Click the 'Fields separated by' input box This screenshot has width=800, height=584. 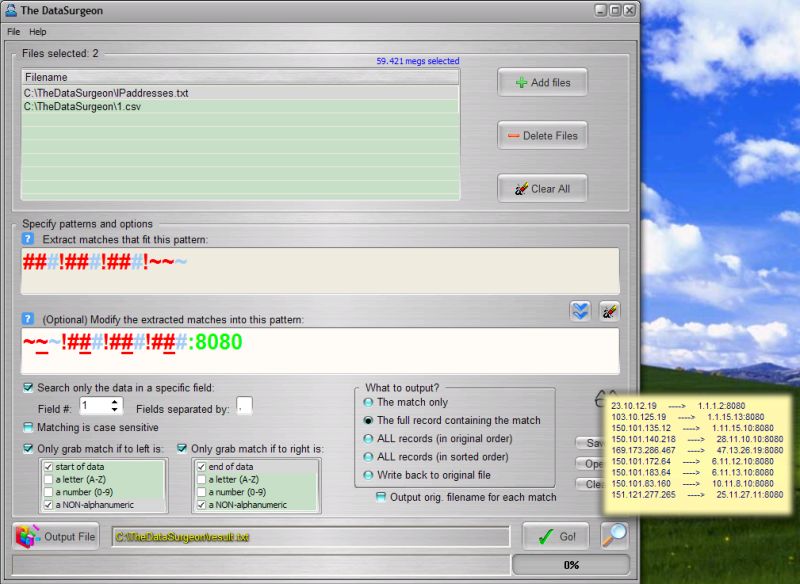tap(244, 406)
